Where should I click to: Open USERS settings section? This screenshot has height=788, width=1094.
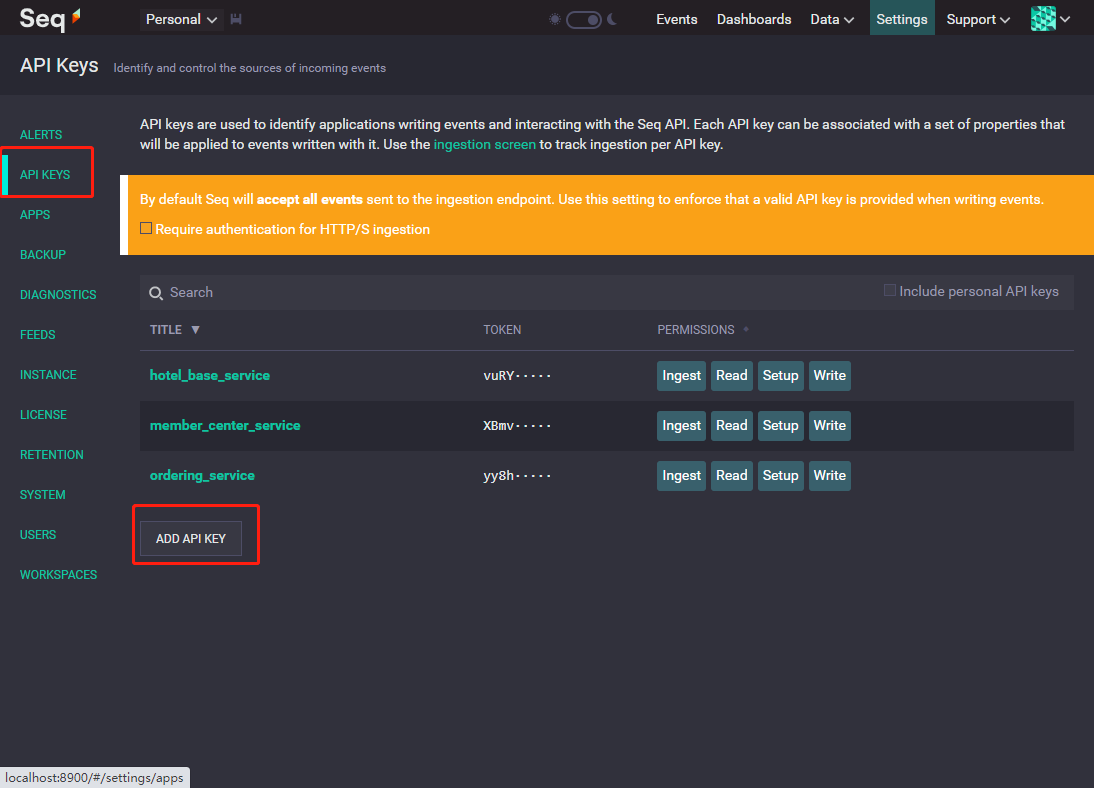[x=38, y=535]
